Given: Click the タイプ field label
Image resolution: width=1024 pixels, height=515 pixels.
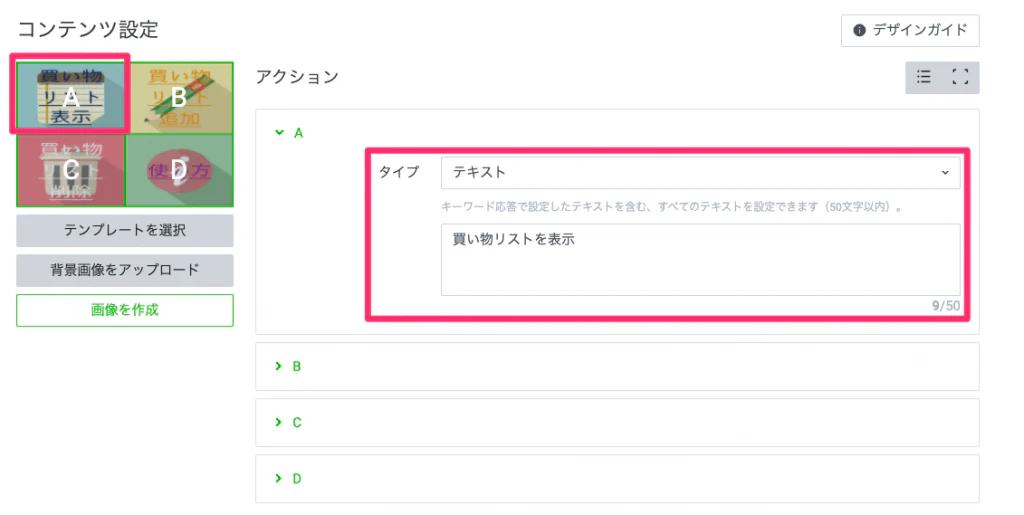Looking at the screenshot, I should tap(399, 173).
